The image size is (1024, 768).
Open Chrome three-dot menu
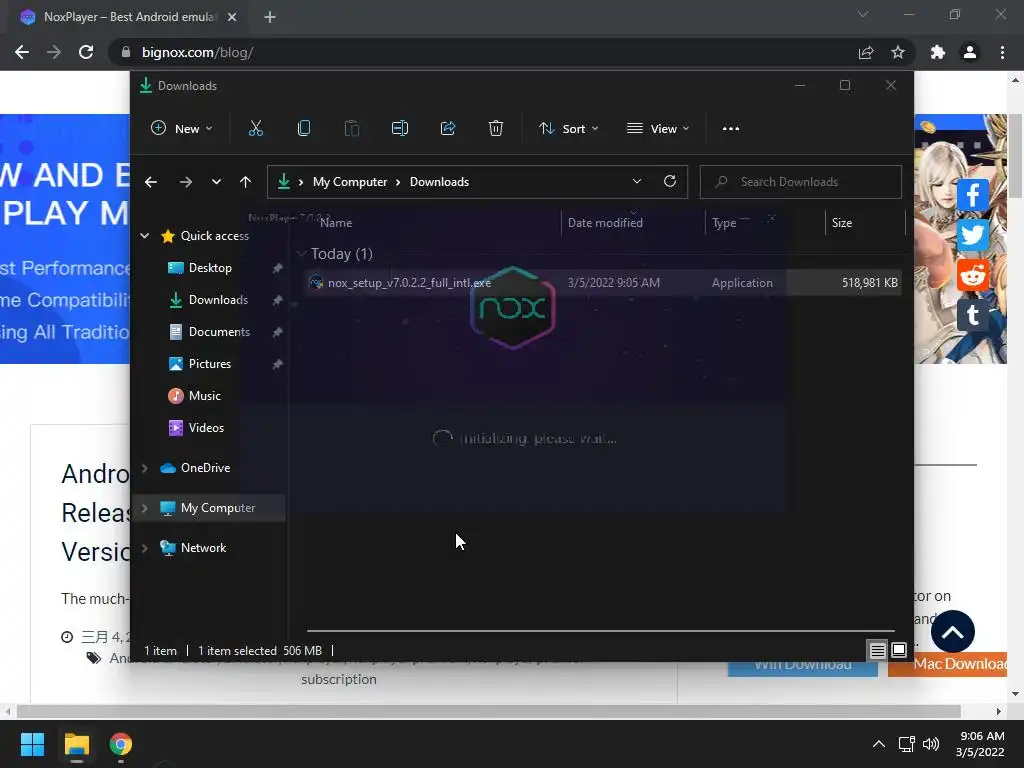tap(1002, 52)
